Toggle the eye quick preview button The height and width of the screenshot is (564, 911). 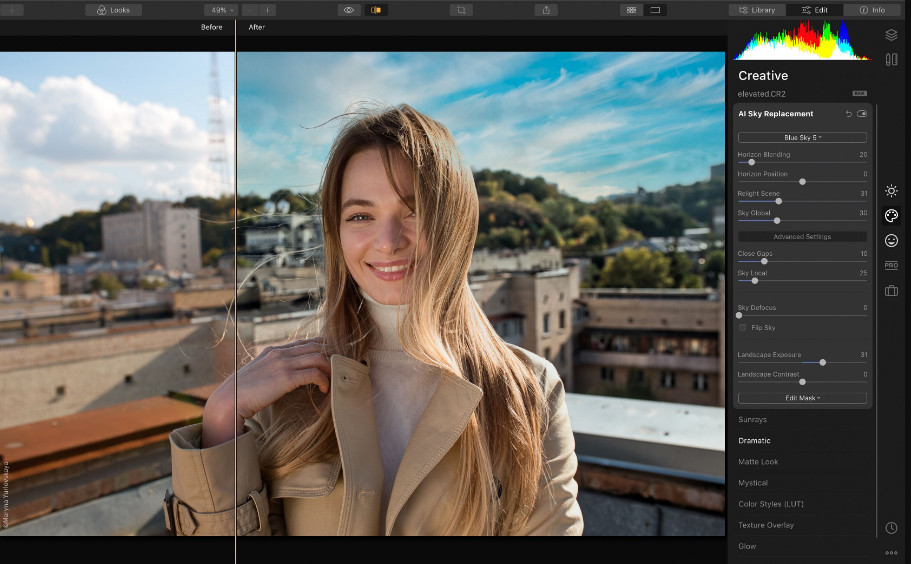pos(349,10)
